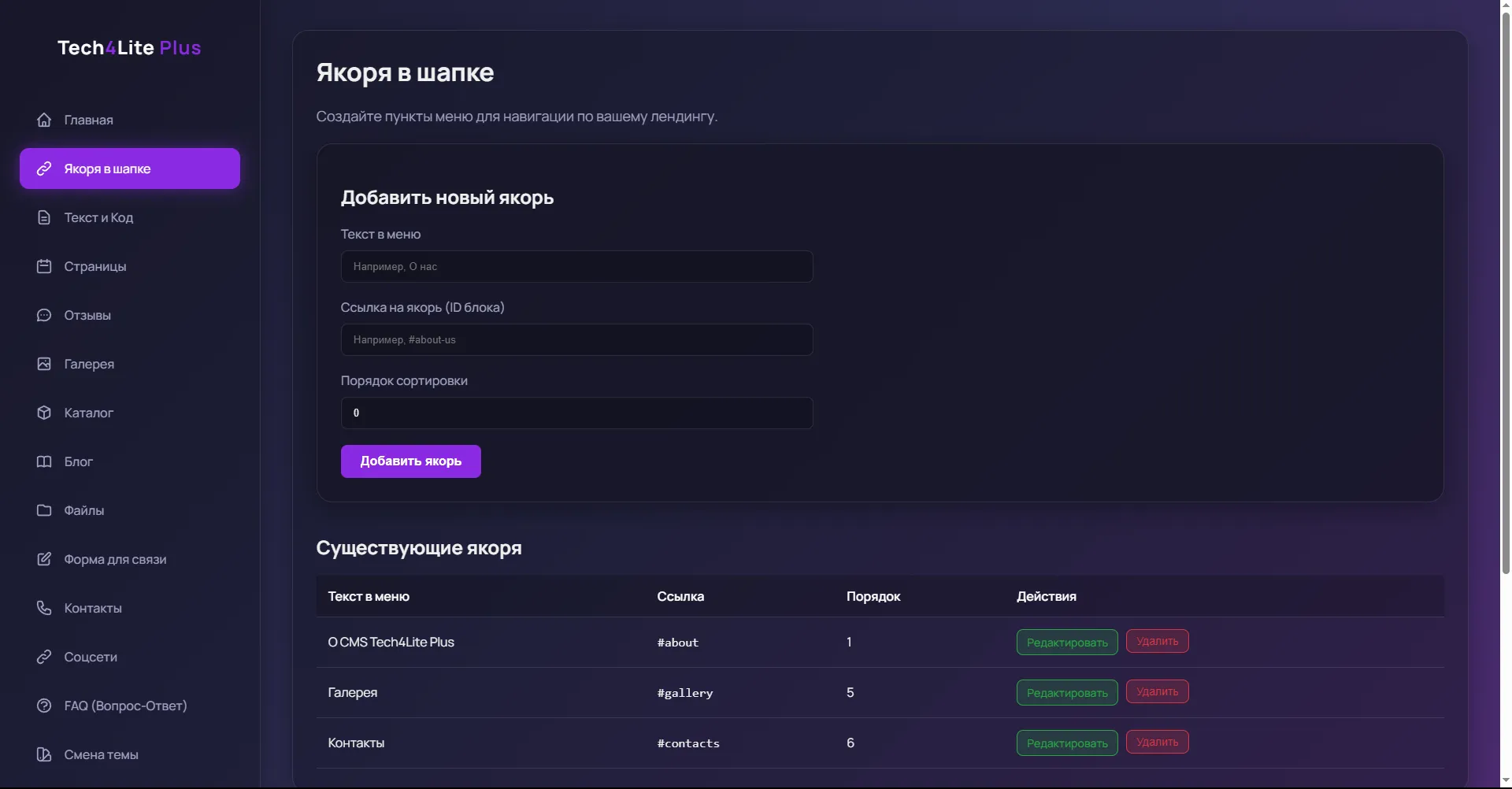Viewport: 1512px width, 789px height.
Task: Edit the #about anchor row
Action: [1066, 643]
